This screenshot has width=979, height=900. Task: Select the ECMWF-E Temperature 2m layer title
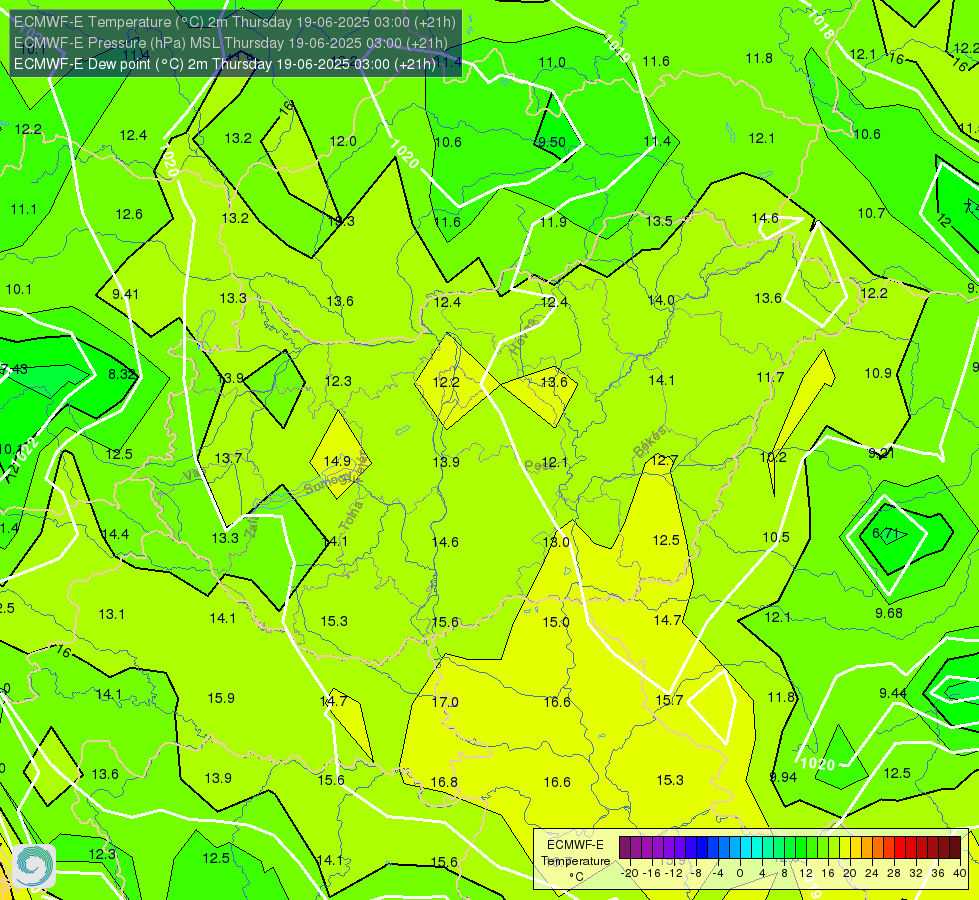point(235,22)
